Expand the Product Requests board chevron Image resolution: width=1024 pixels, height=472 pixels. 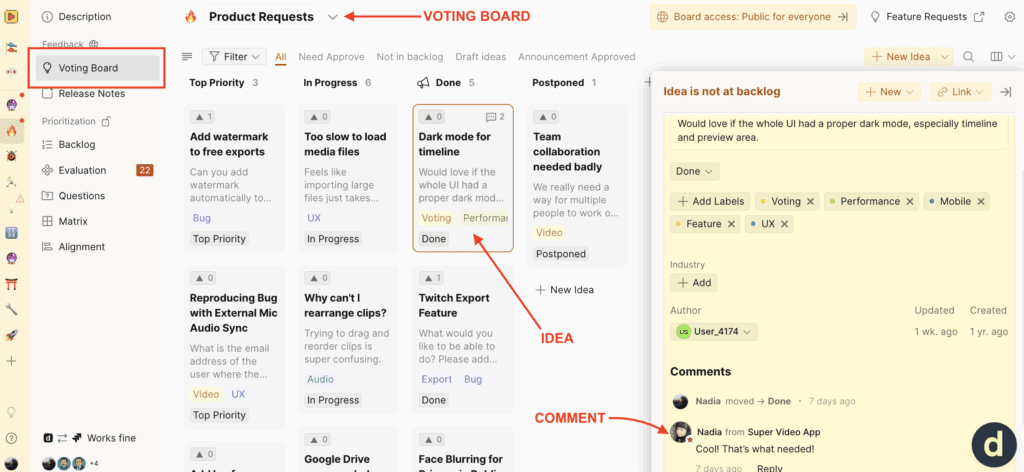click(333, 17)
